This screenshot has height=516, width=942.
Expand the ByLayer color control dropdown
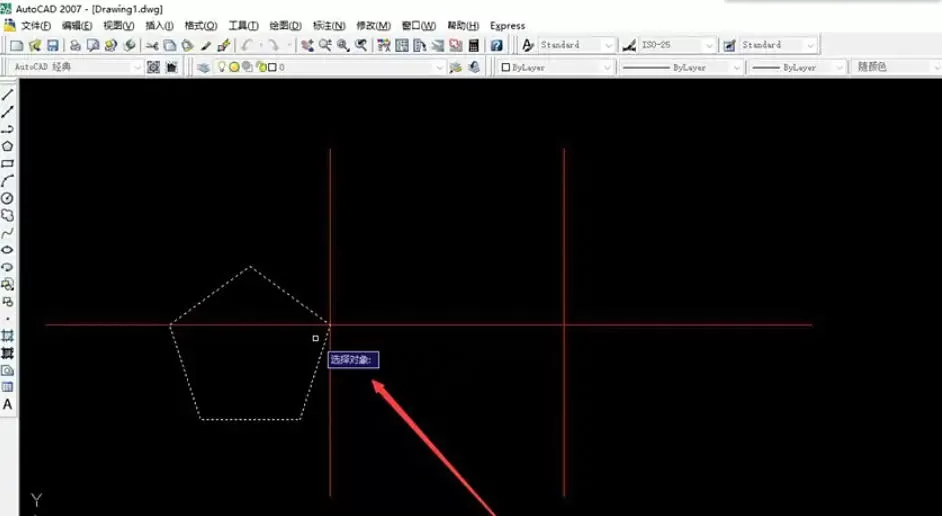(x=607, y=67)
